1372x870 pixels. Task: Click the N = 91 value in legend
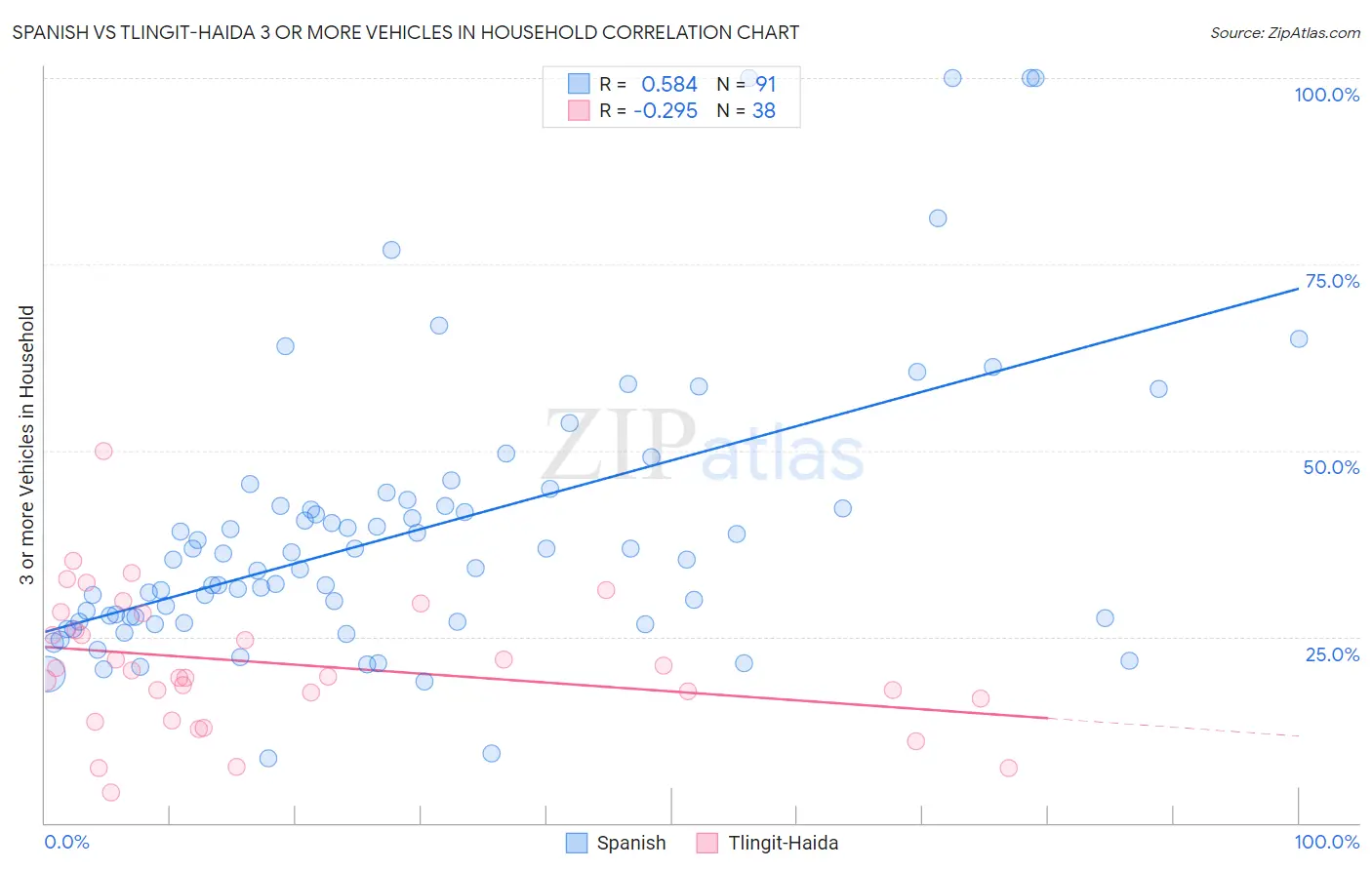747,84
